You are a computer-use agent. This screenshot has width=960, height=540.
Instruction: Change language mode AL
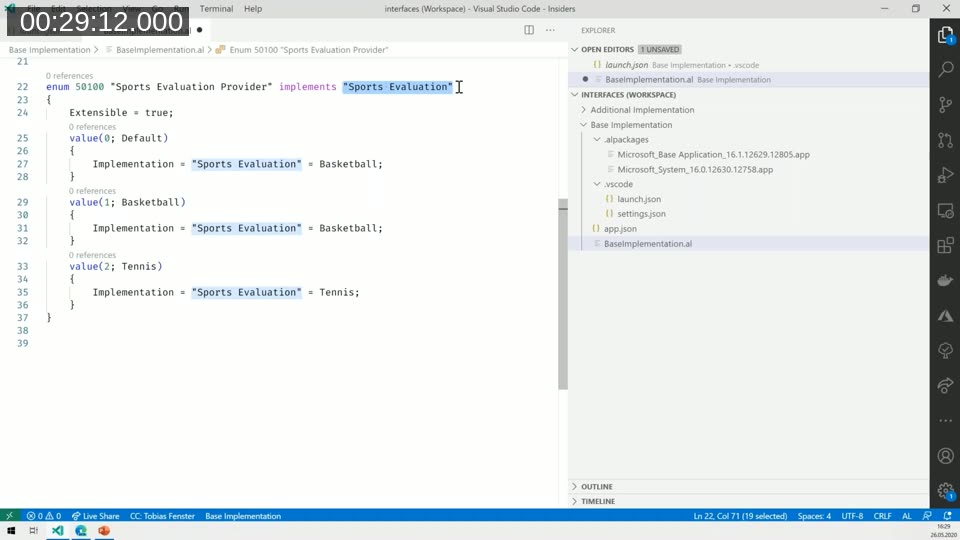(906, 516)
